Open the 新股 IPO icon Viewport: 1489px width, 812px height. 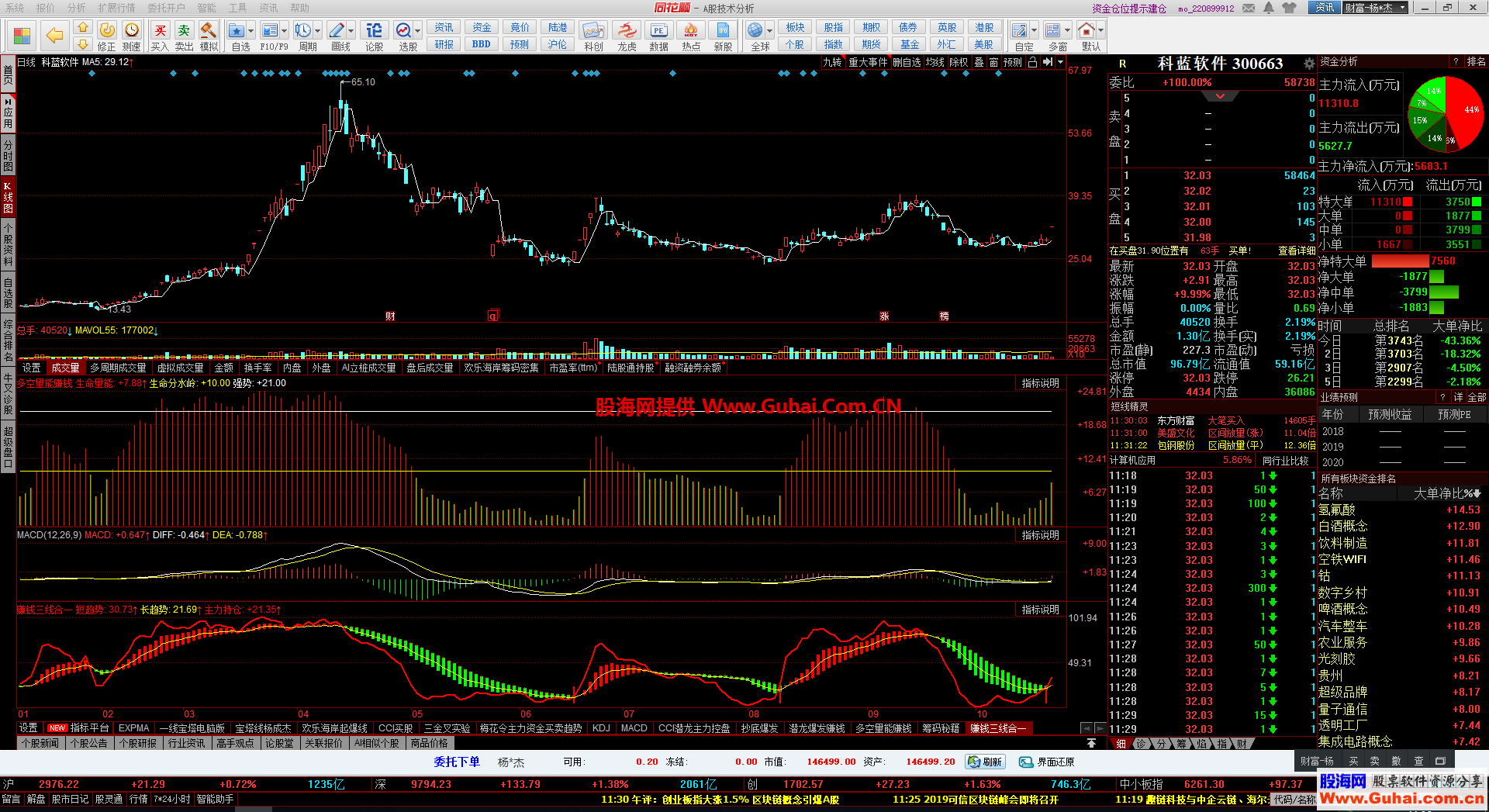[723, 36]
